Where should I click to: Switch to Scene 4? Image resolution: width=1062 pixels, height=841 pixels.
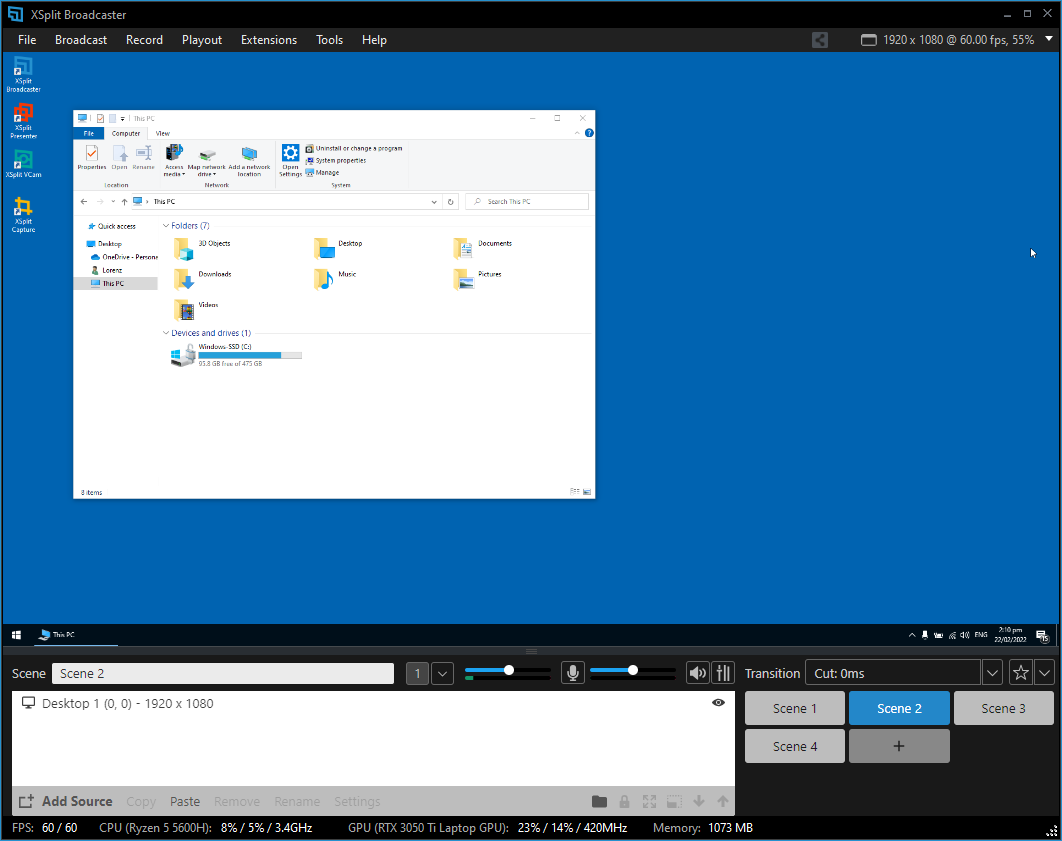click(x=794, y=746)
